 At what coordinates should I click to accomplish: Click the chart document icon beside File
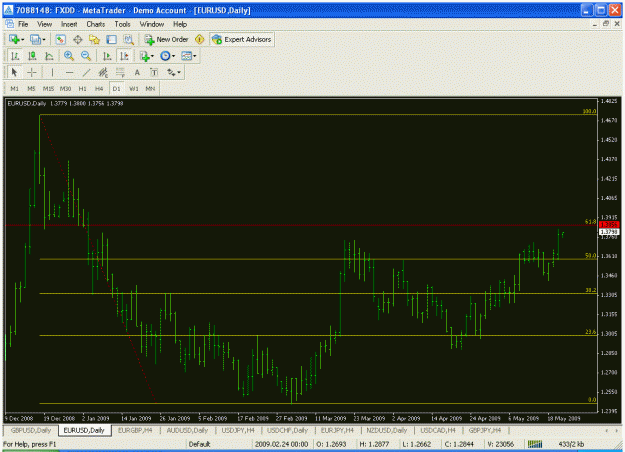coord(9,24)
